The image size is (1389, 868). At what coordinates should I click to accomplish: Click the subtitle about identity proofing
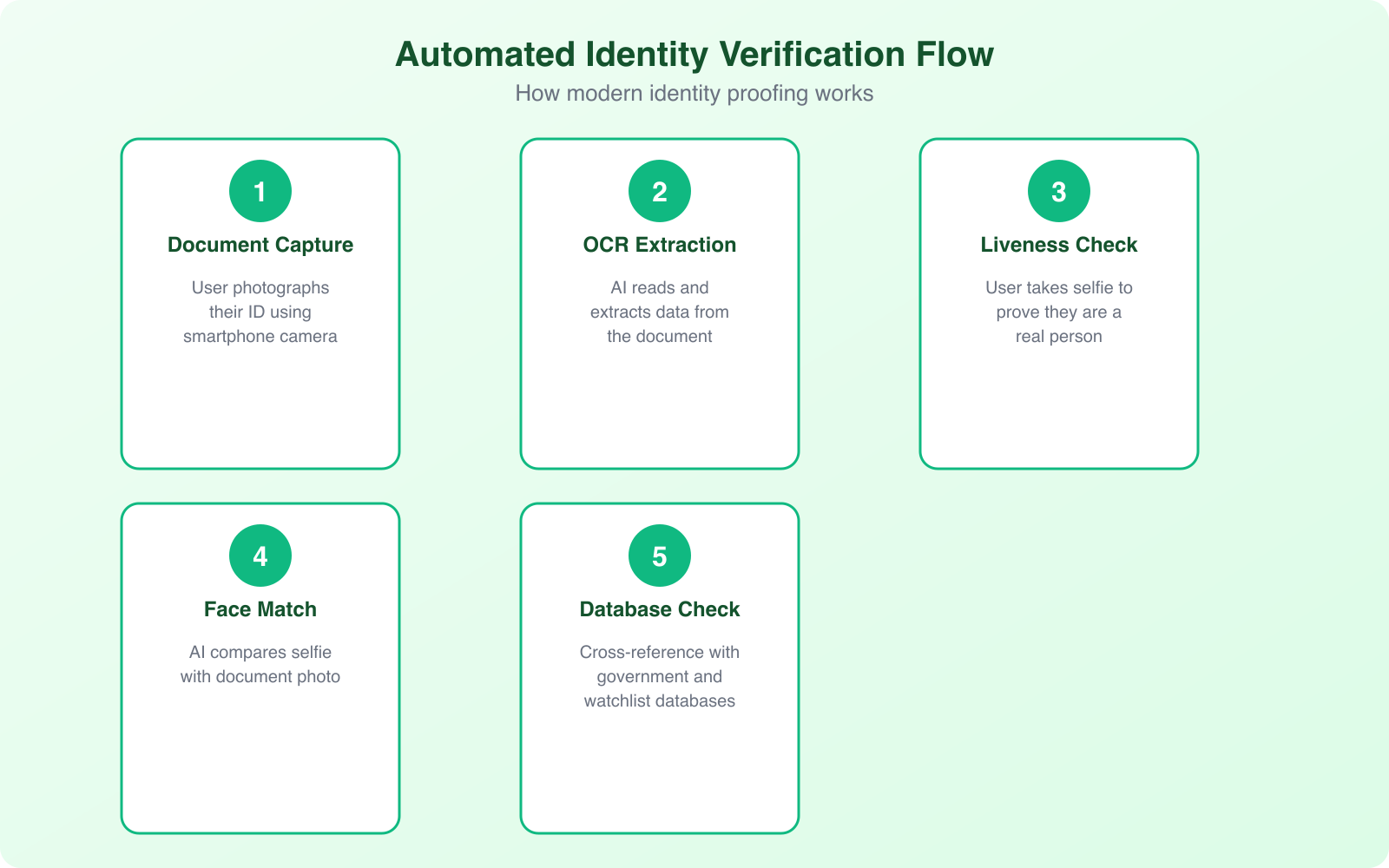[x=694, y=93]
